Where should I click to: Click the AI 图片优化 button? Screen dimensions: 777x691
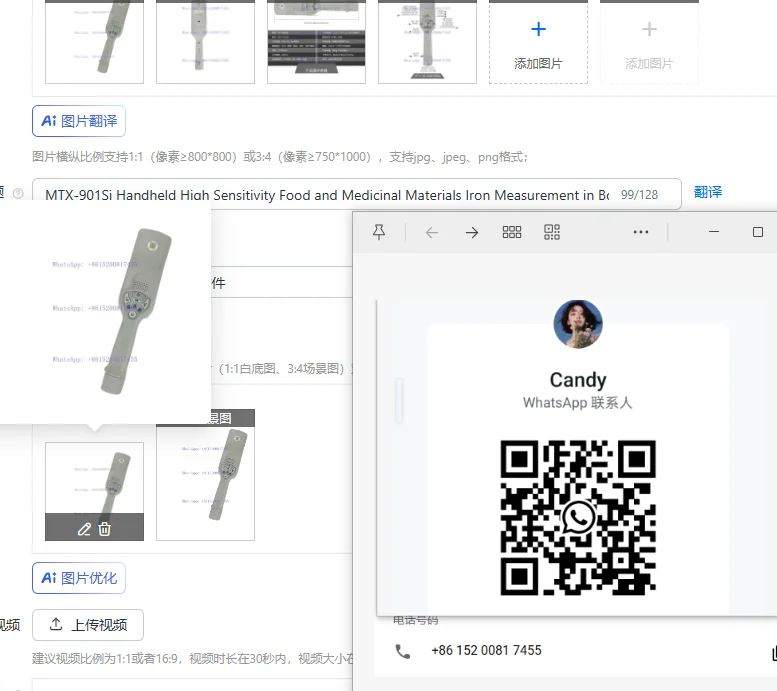79,578
